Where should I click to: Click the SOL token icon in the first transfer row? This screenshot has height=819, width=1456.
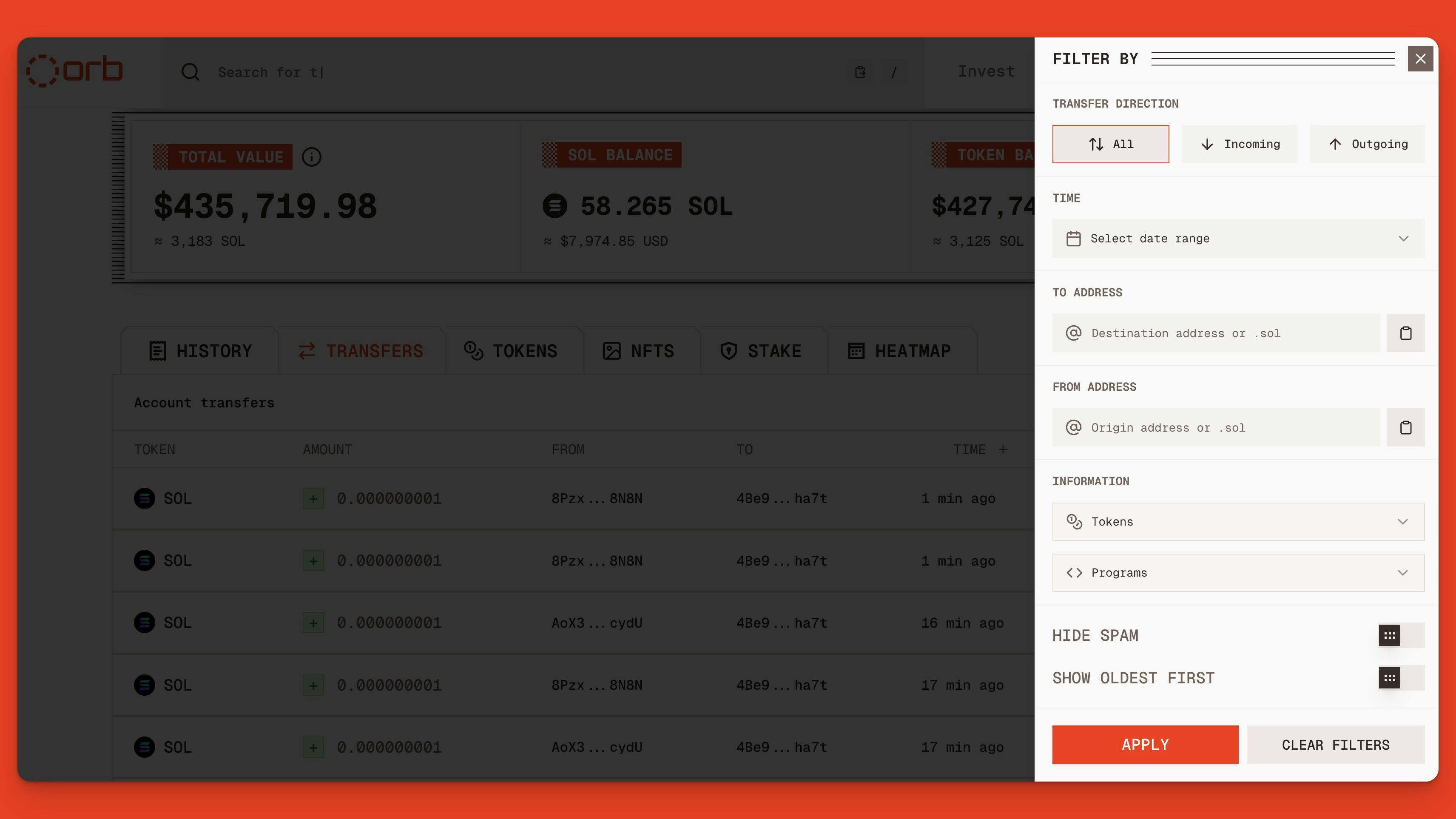coord(145,498)
